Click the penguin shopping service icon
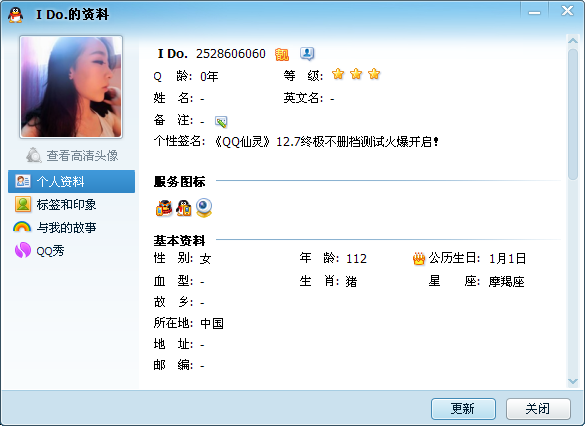This screenshot has height=426, width=585. (184, 208)
